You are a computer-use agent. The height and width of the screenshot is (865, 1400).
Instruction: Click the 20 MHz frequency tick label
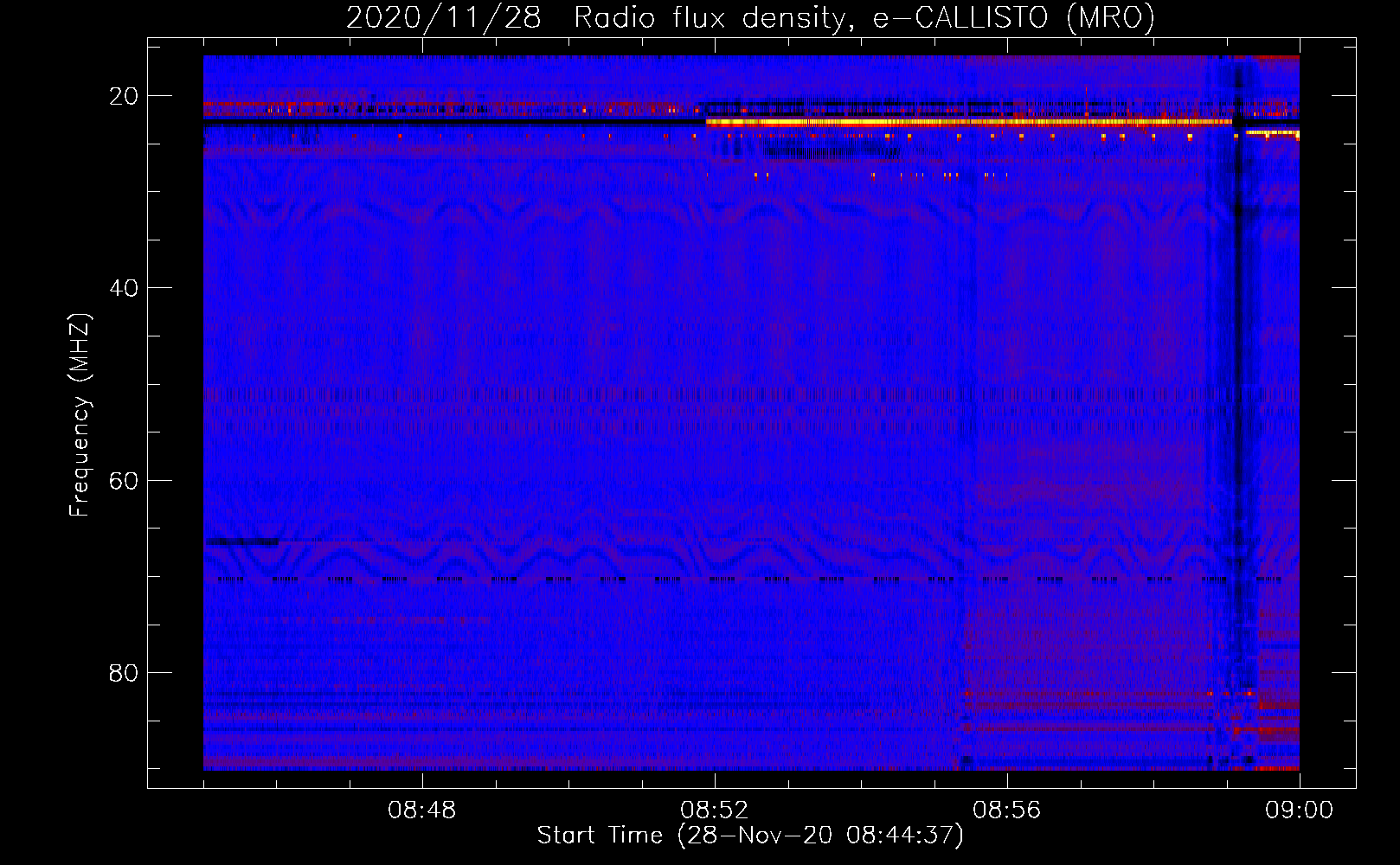point(124,96)
